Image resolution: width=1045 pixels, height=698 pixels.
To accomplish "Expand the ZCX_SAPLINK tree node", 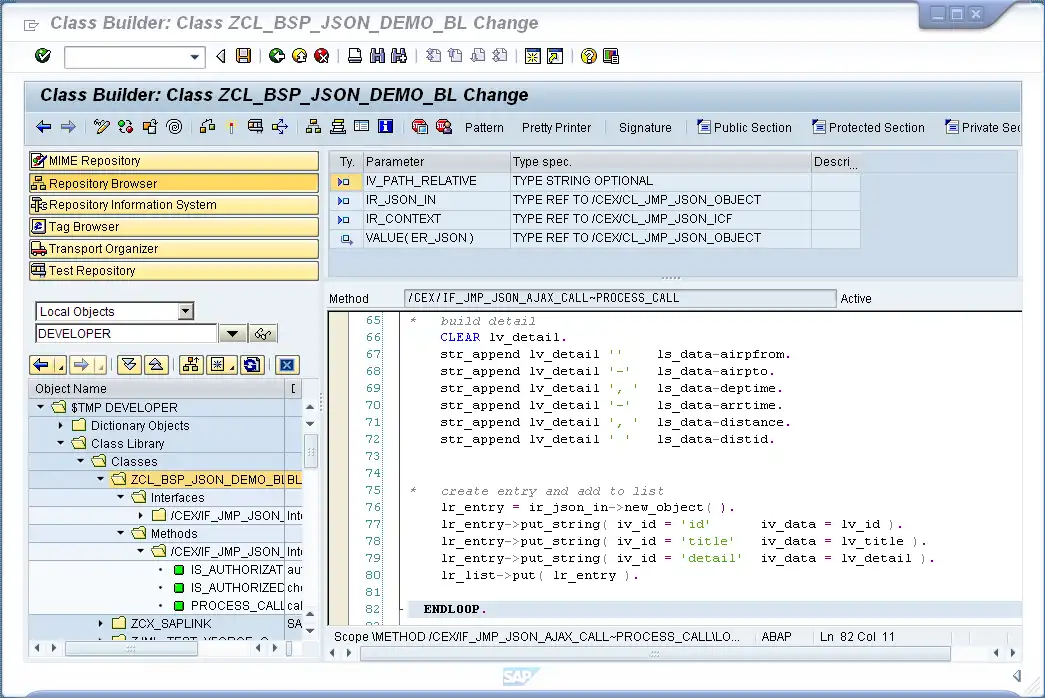I will tap(100, 623).
